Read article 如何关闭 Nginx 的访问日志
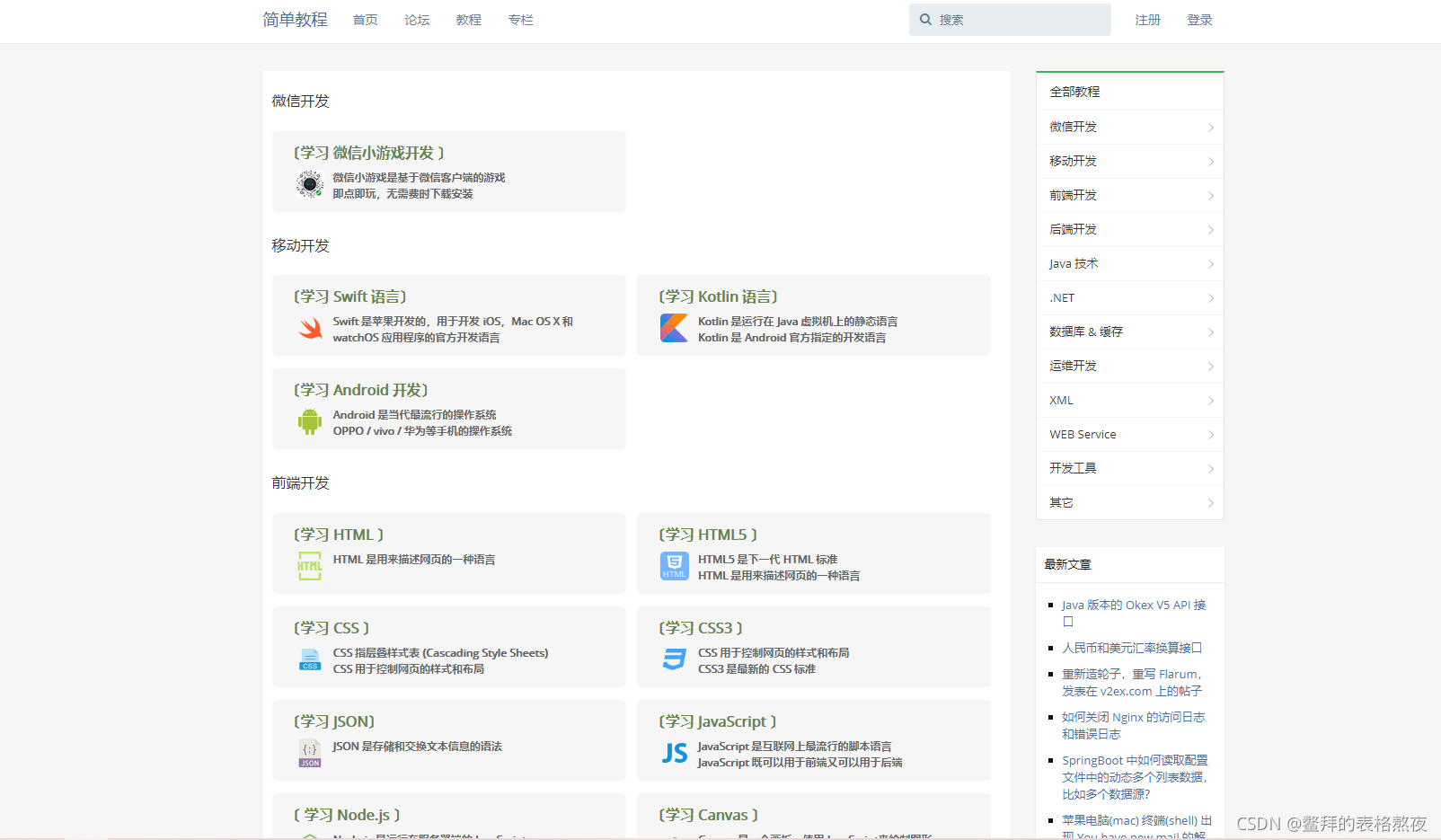1441x840 pixels. click(1134, 726)
